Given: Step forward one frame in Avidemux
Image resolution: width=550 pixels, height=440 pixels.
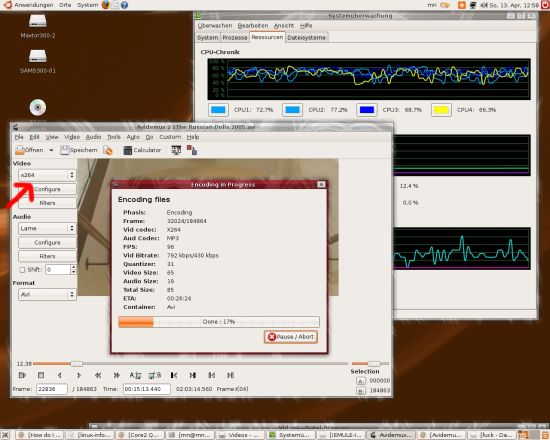Looking at the screenshot, I should click(79, 375).
